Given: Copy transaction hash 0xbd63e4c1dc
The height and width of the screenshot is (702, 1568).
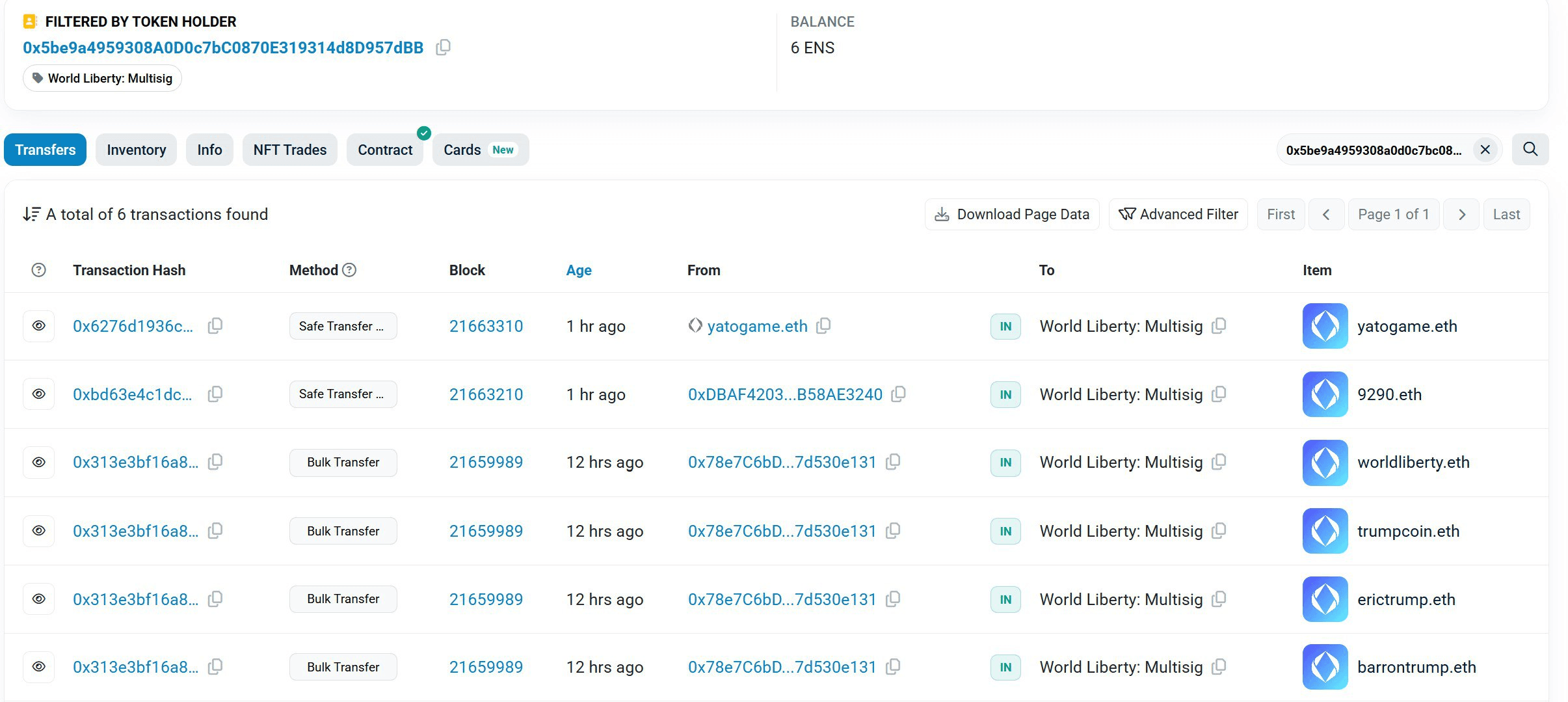Looking at the screenshot, I should (215, 394).
